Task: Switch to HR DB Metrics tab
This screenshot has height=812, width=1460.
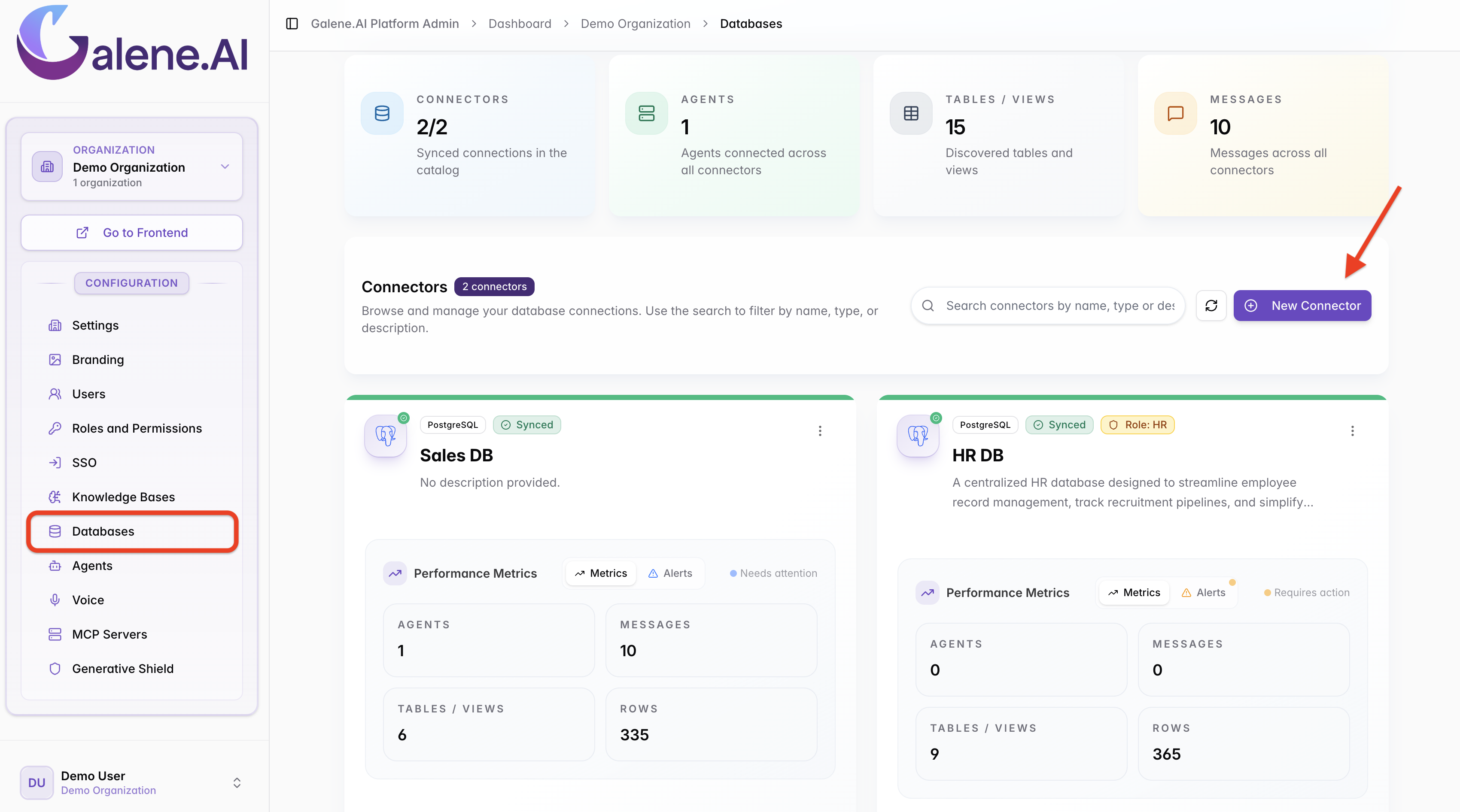Action: [x=1134, y=593]
